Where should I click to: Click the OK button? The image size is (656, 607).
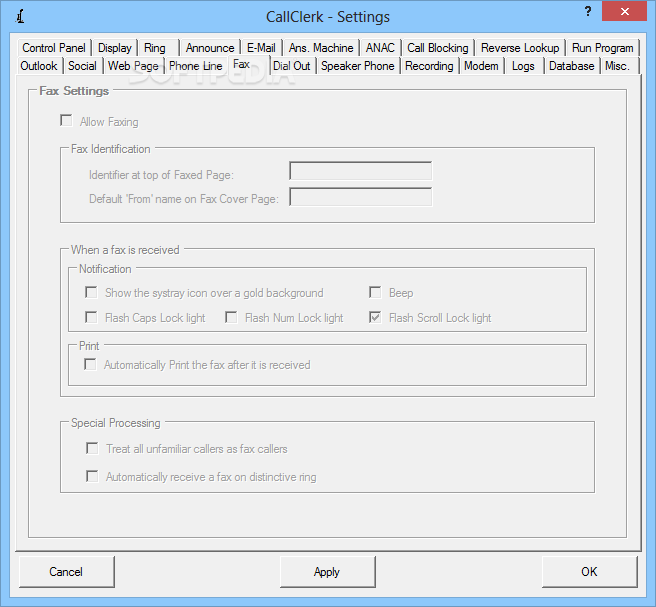point(589,571)
